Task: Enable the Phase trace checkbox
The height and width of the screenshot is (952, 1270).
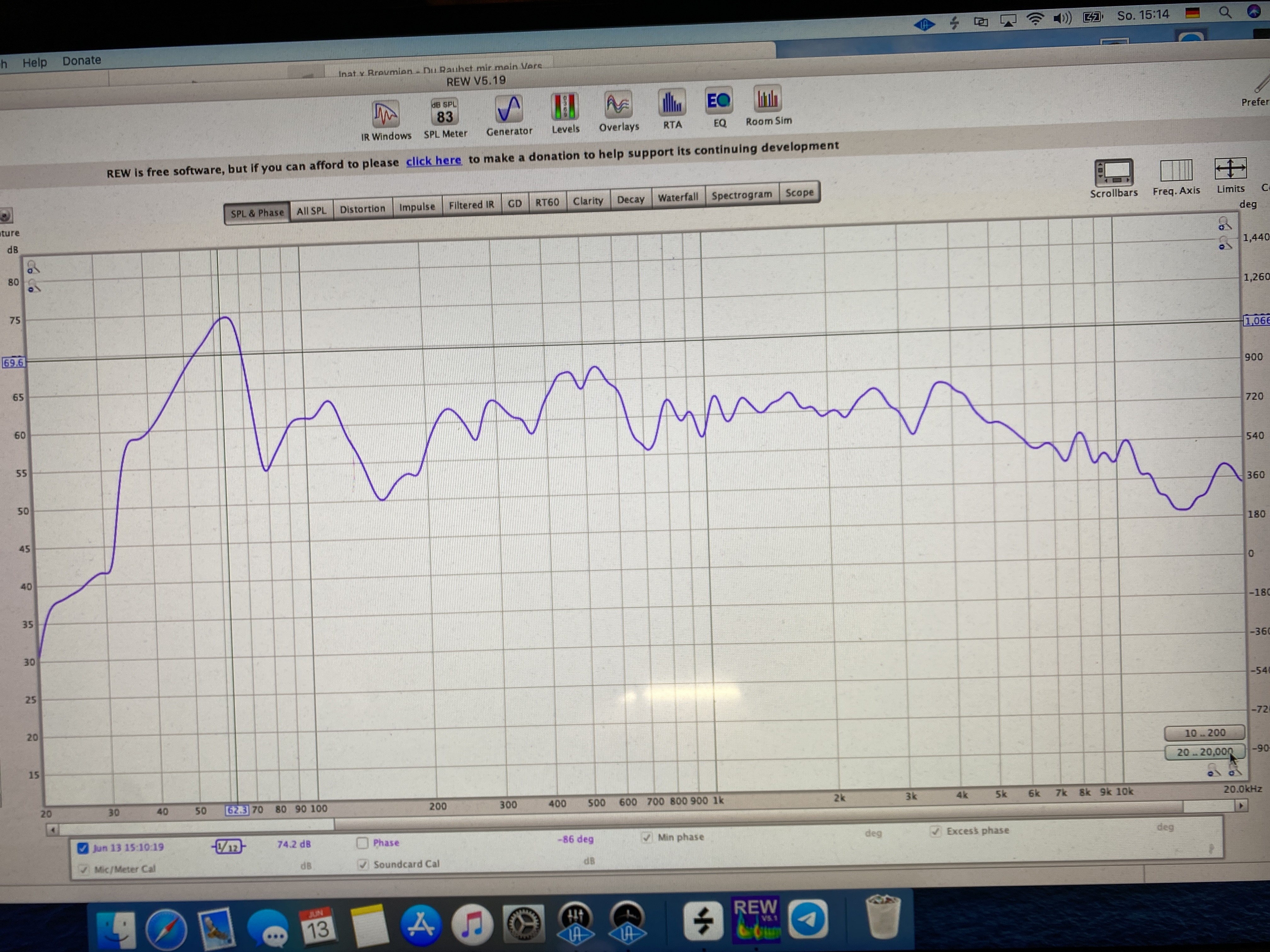Action: (362, 843)
